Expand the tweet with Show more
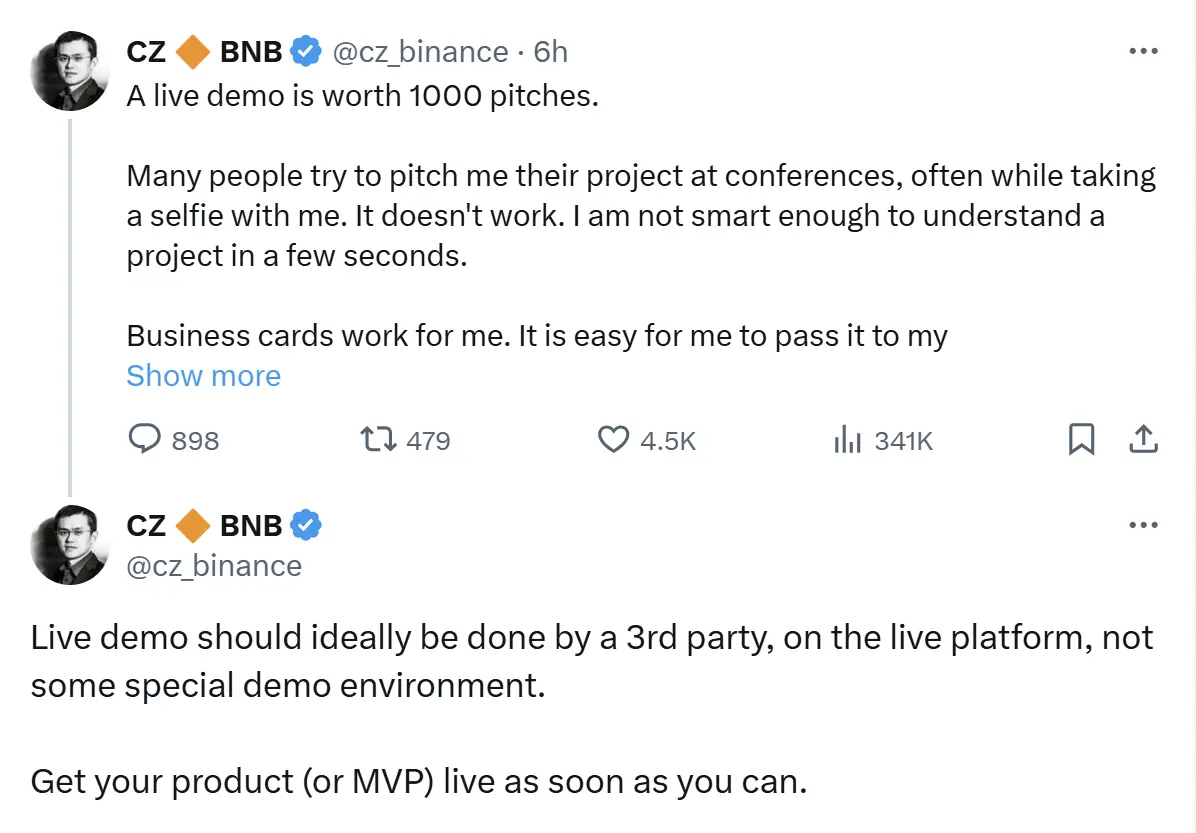The image size is (1196, 833). 203,376
